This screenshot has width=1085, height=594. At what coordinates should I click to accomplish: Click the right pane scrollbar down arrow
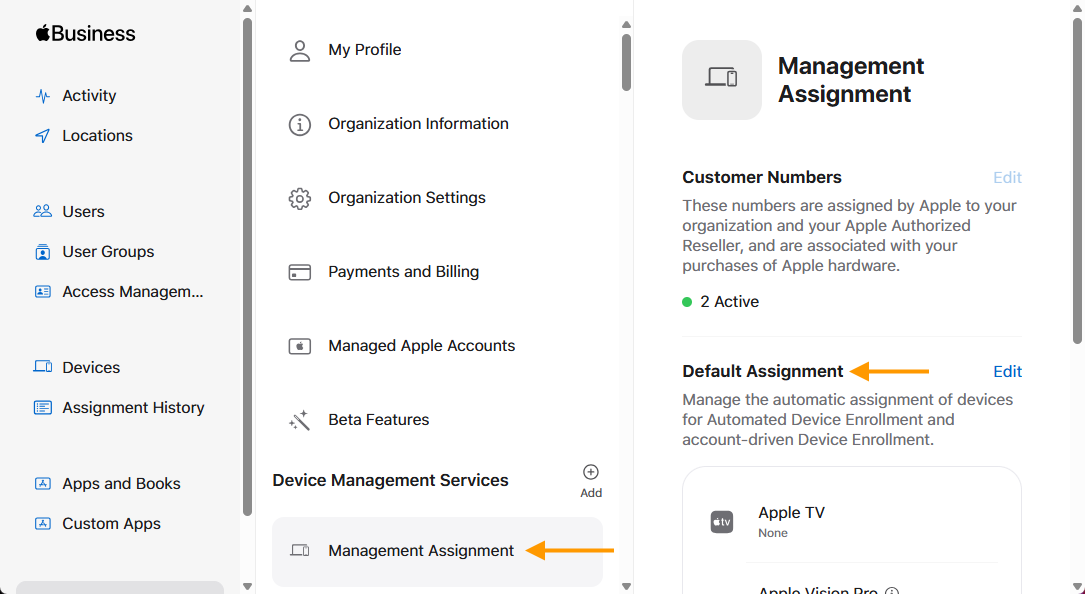pyautogui.click(x=1077, y=586)
